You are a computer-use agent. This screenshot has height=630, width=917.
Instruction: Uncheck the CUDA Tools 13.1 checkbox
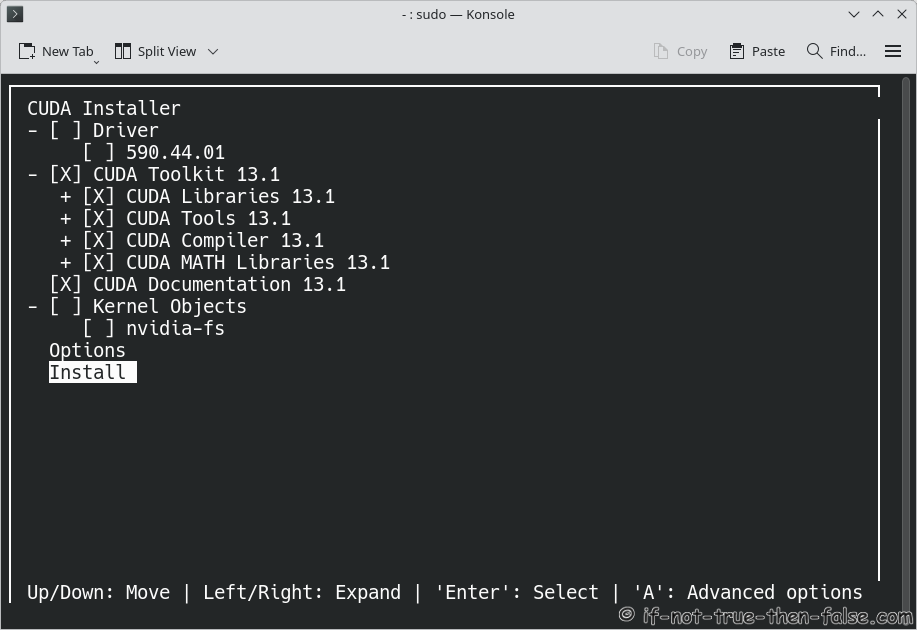98,219
